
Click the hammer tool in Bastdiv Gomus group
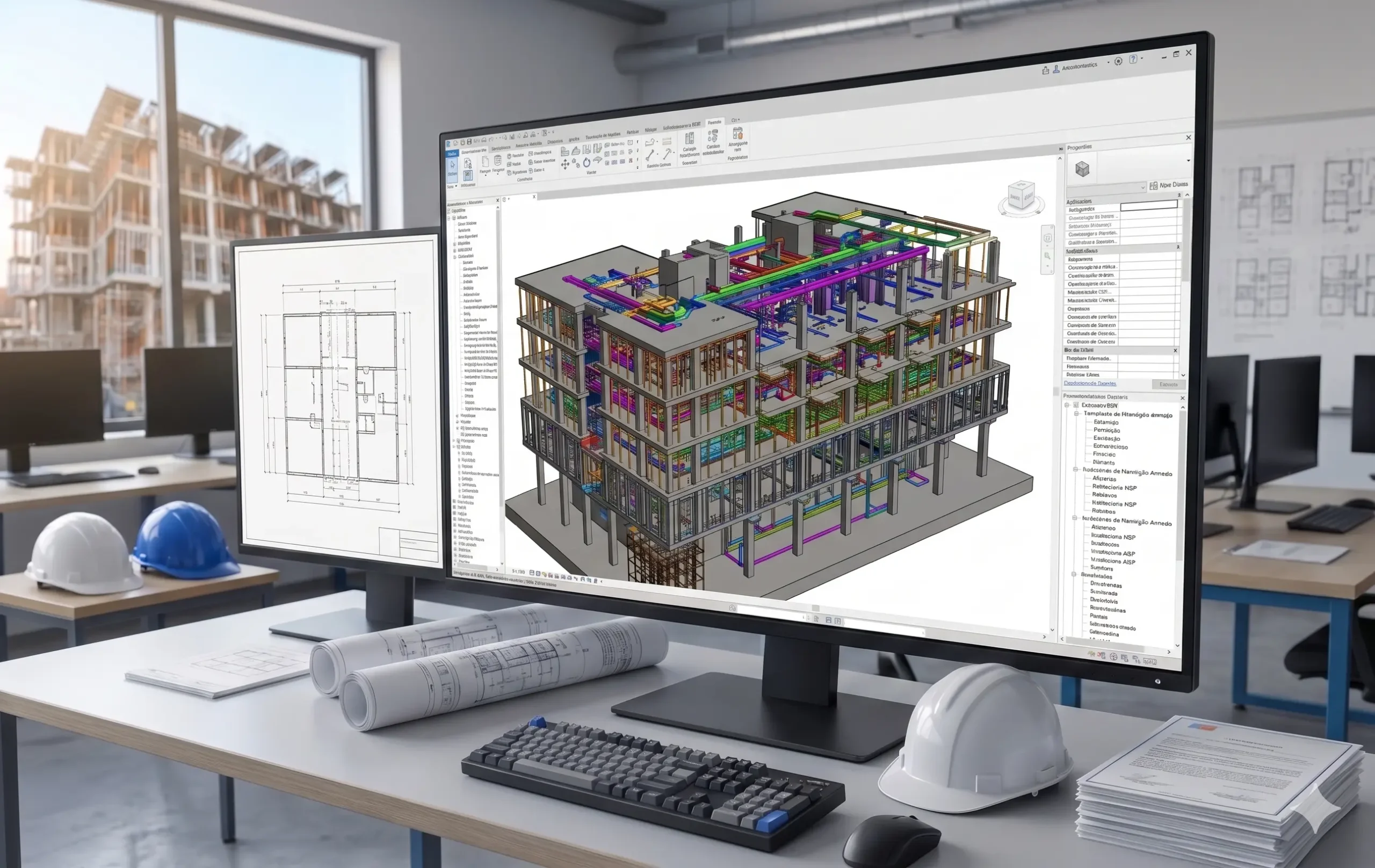coord(668,154)
